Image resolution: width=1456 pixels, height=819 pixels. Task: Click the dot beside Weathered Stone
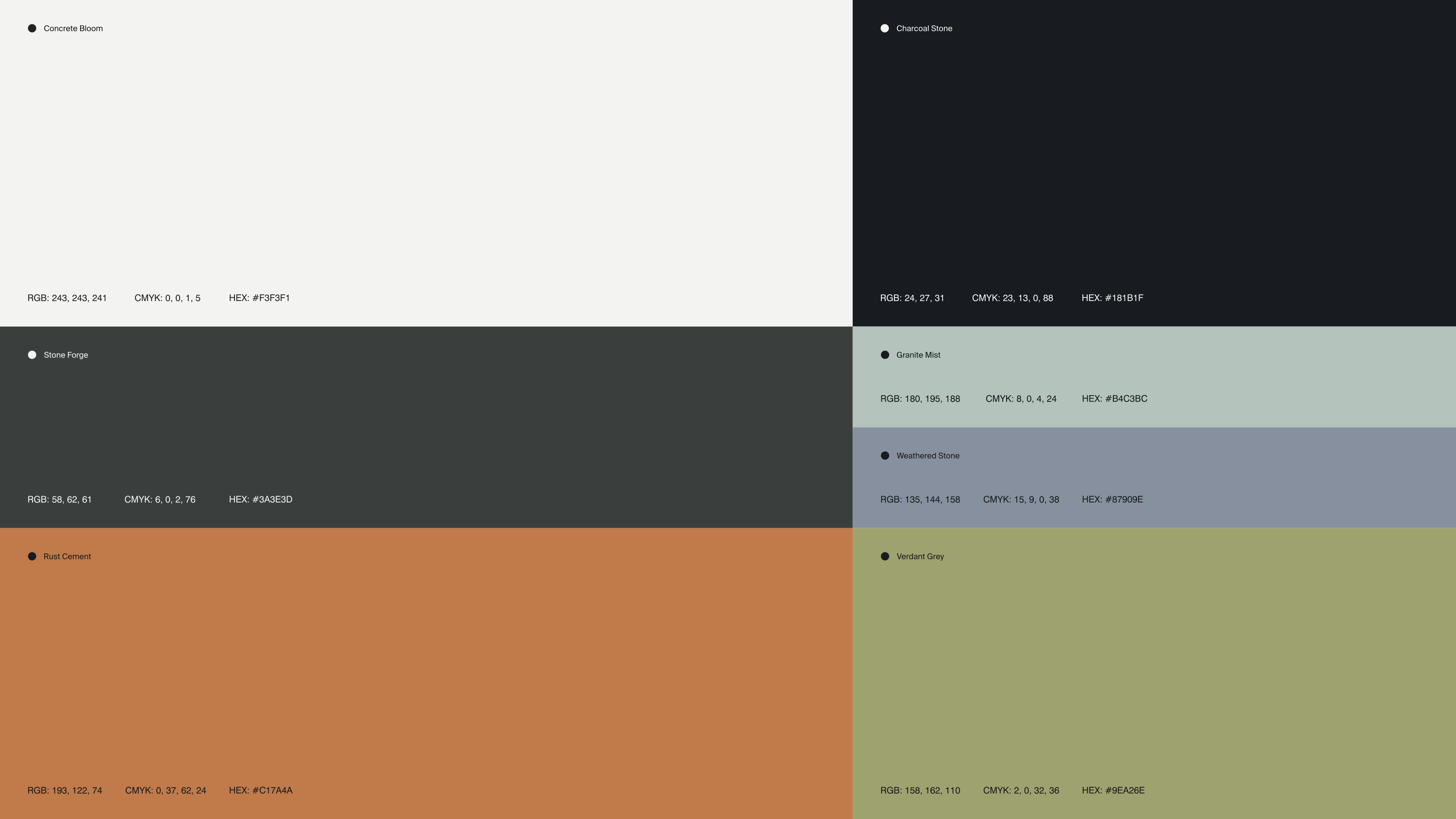pos(885,455)
